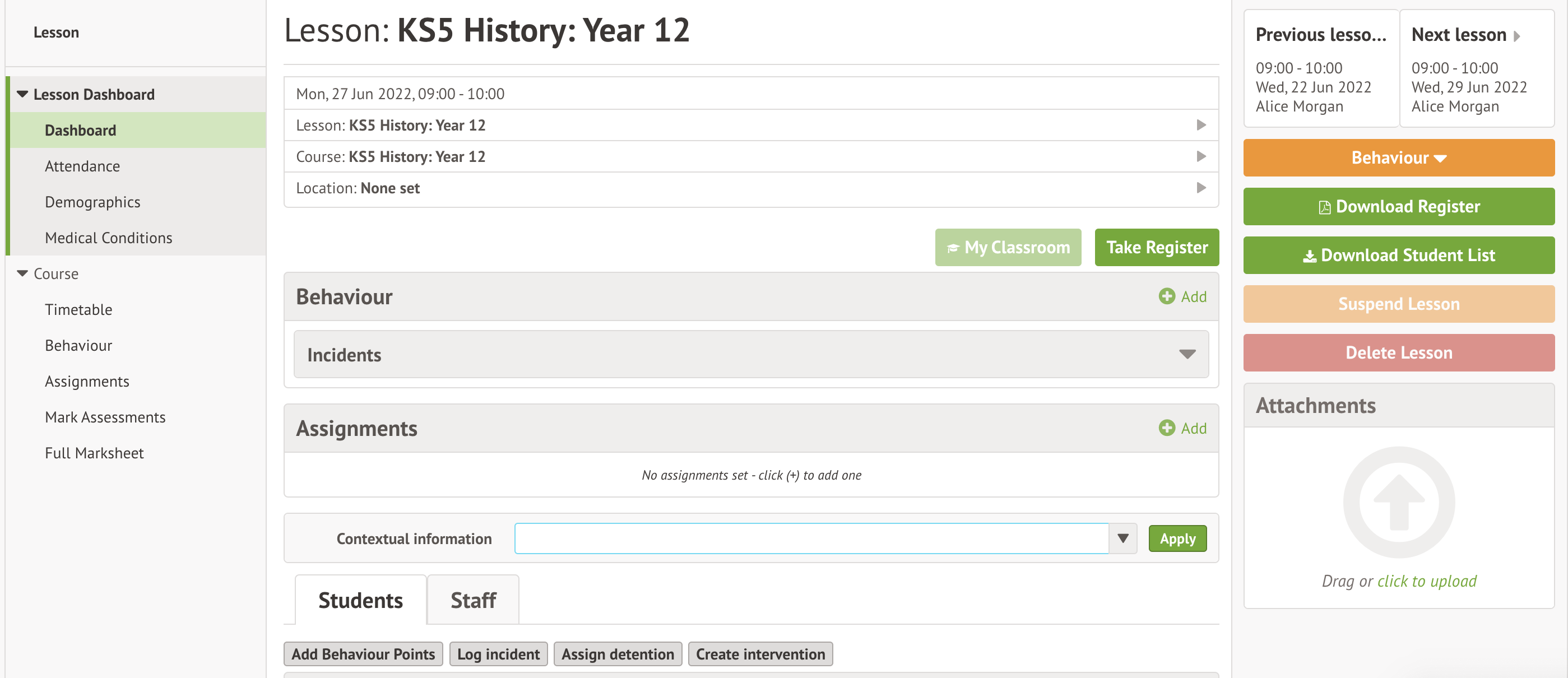1568x678 pixels.
Task: Click the plus icon in Assignments section
Action: 1166,428
